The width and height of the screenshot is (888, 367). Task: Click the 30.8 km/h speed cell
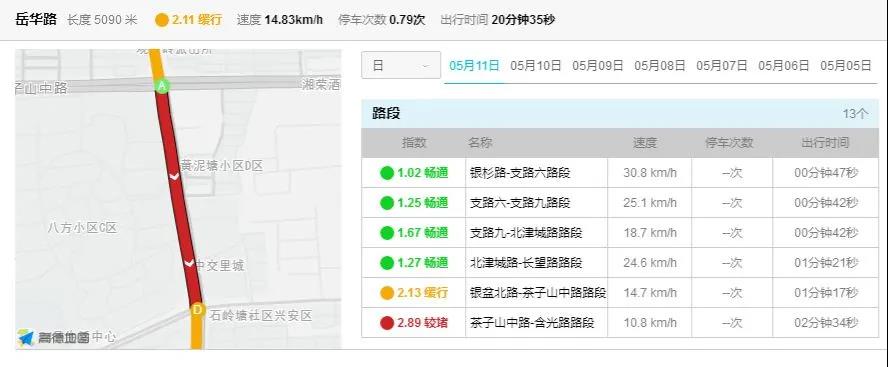click(x=650, y=173)
